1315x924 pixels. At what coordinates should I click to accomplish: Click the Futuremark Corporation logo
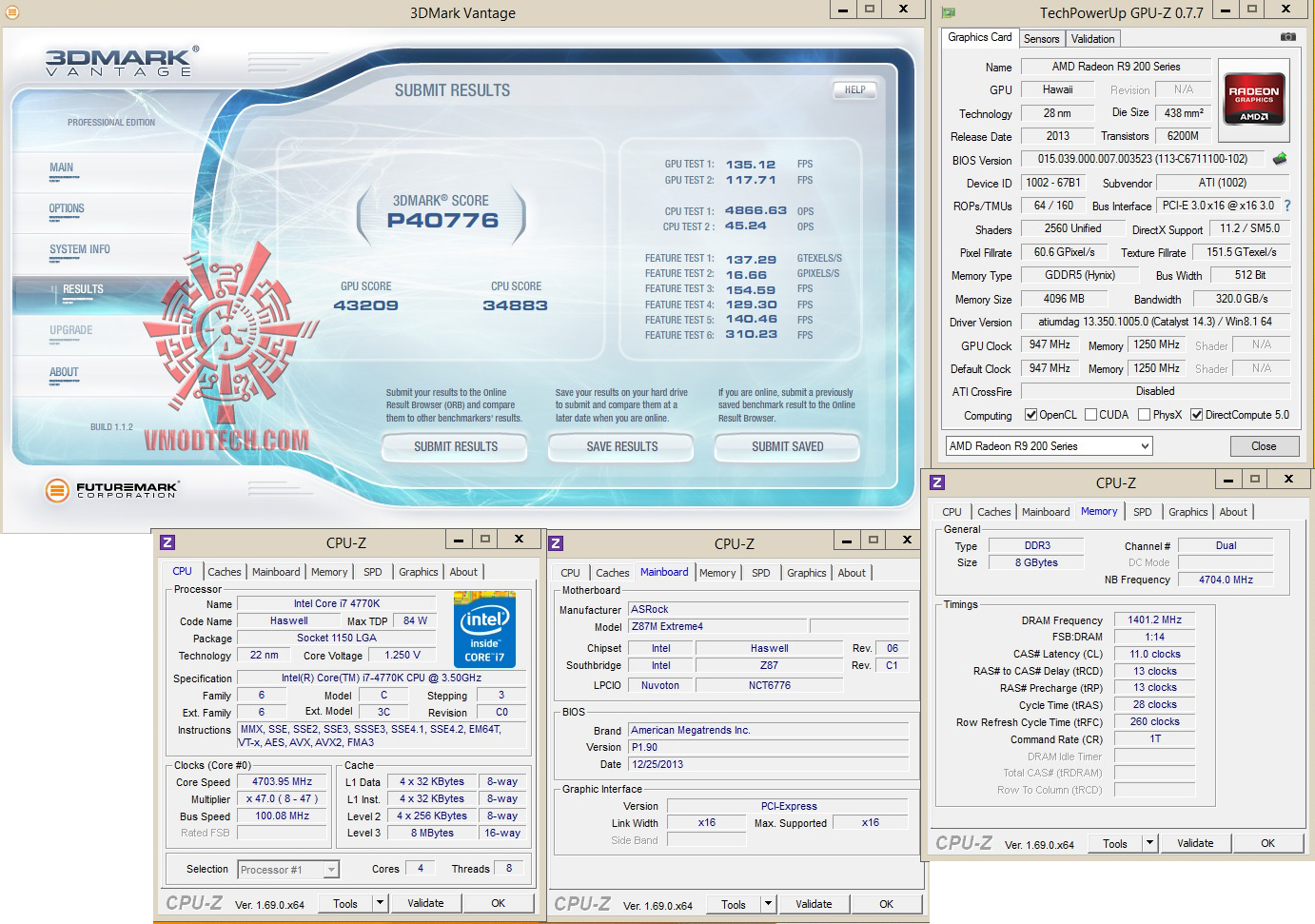(x=112, y=490)
